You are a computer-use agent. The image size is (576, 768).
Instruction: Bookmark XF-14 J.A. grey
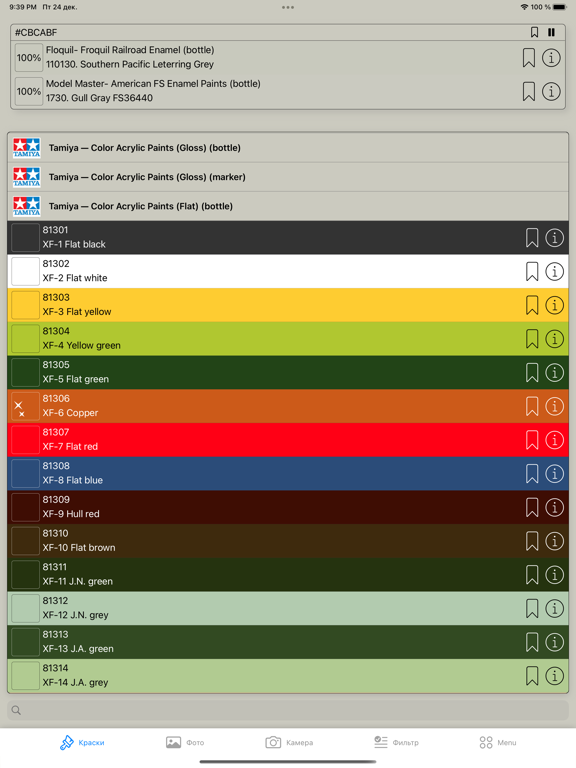click(x=532, y=676)
